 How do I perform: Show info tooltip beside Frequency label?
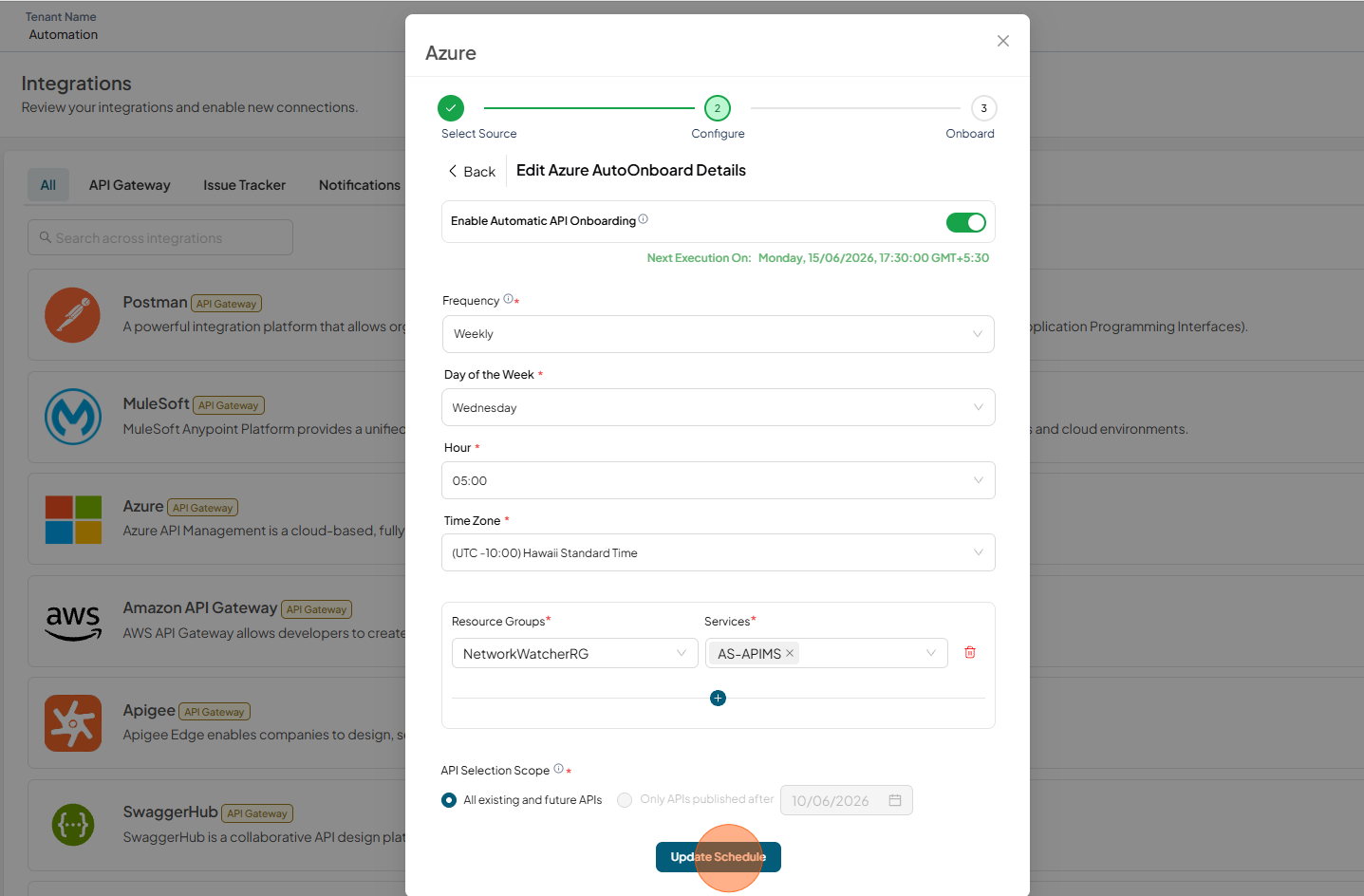pyautogui.click(x=508, y=299)
